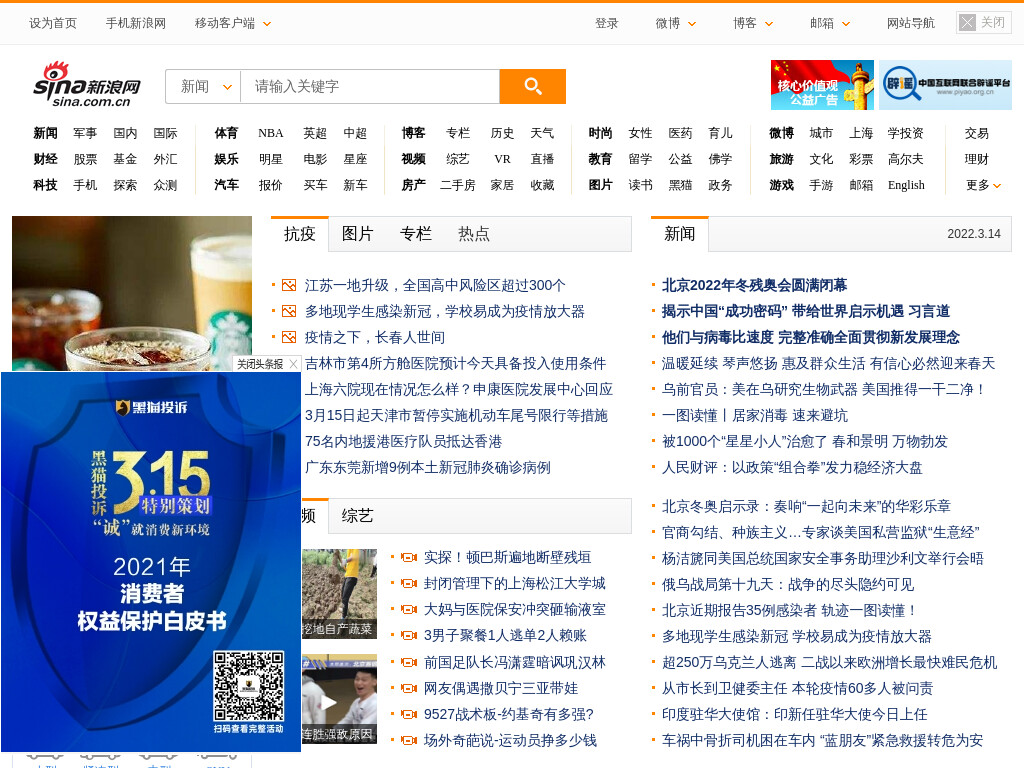Open the 二手房 navigation link
The height and width of the screenshot is (768, 1024).
pyautogui.click(x=458, y=185)
